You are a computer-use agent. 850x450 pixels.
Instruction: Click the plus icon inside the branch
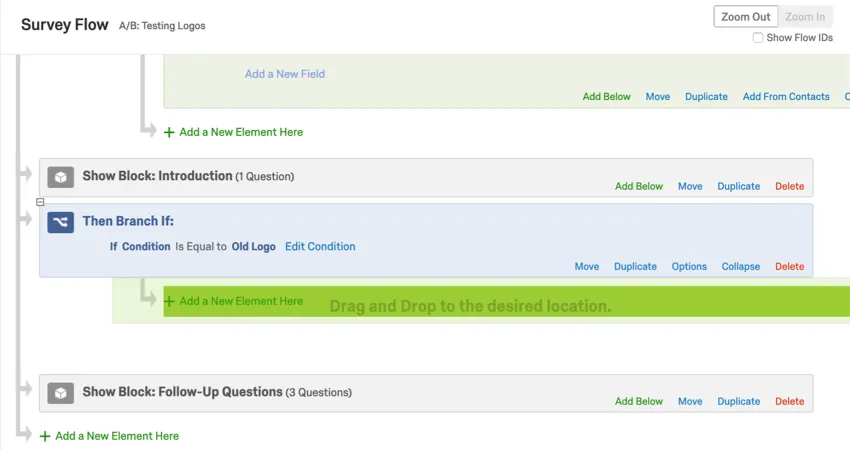[169, 301]
